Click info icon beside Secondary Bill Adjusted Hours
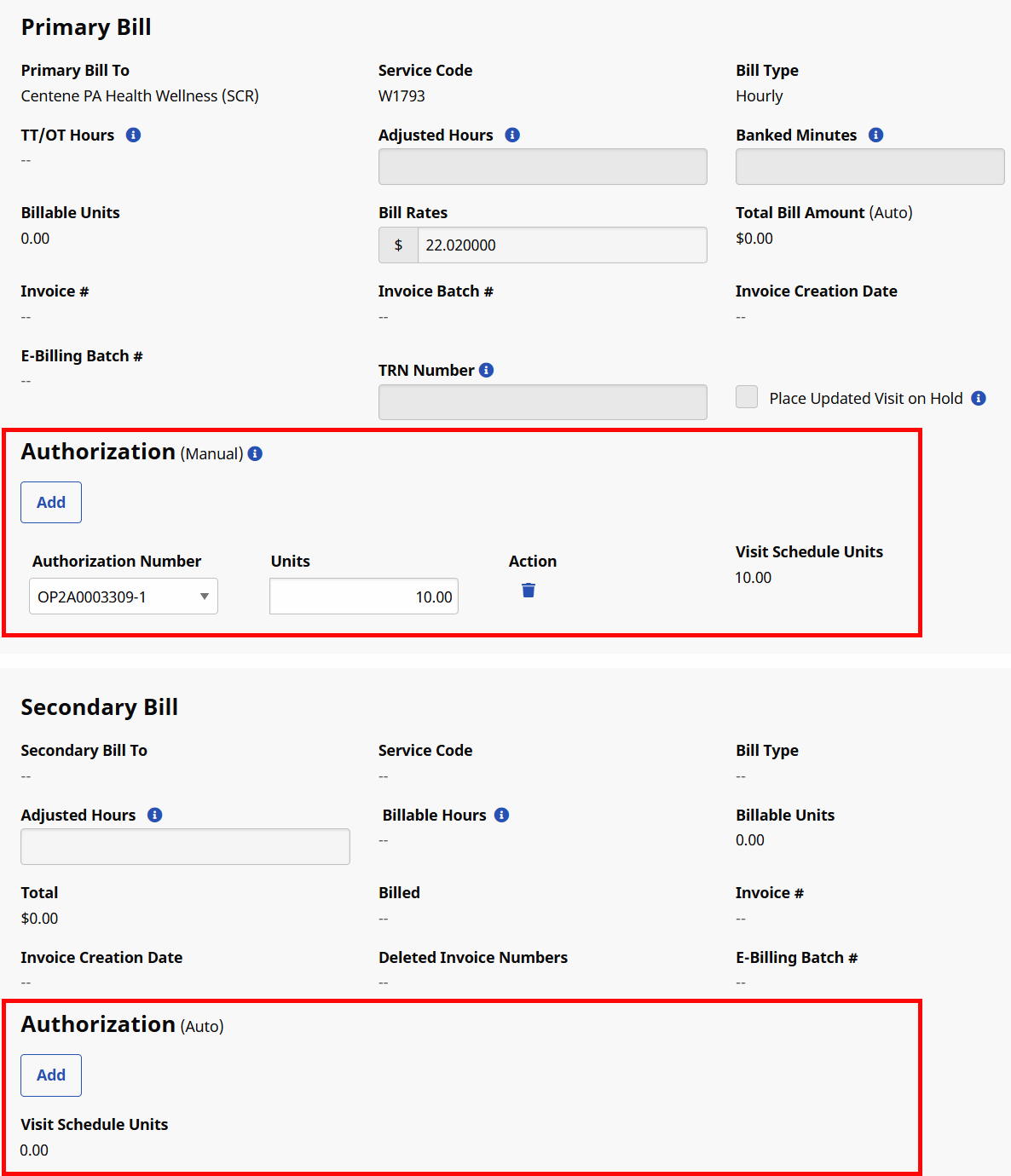This screenshot has width=1011, height=1176. pos(154,815)
